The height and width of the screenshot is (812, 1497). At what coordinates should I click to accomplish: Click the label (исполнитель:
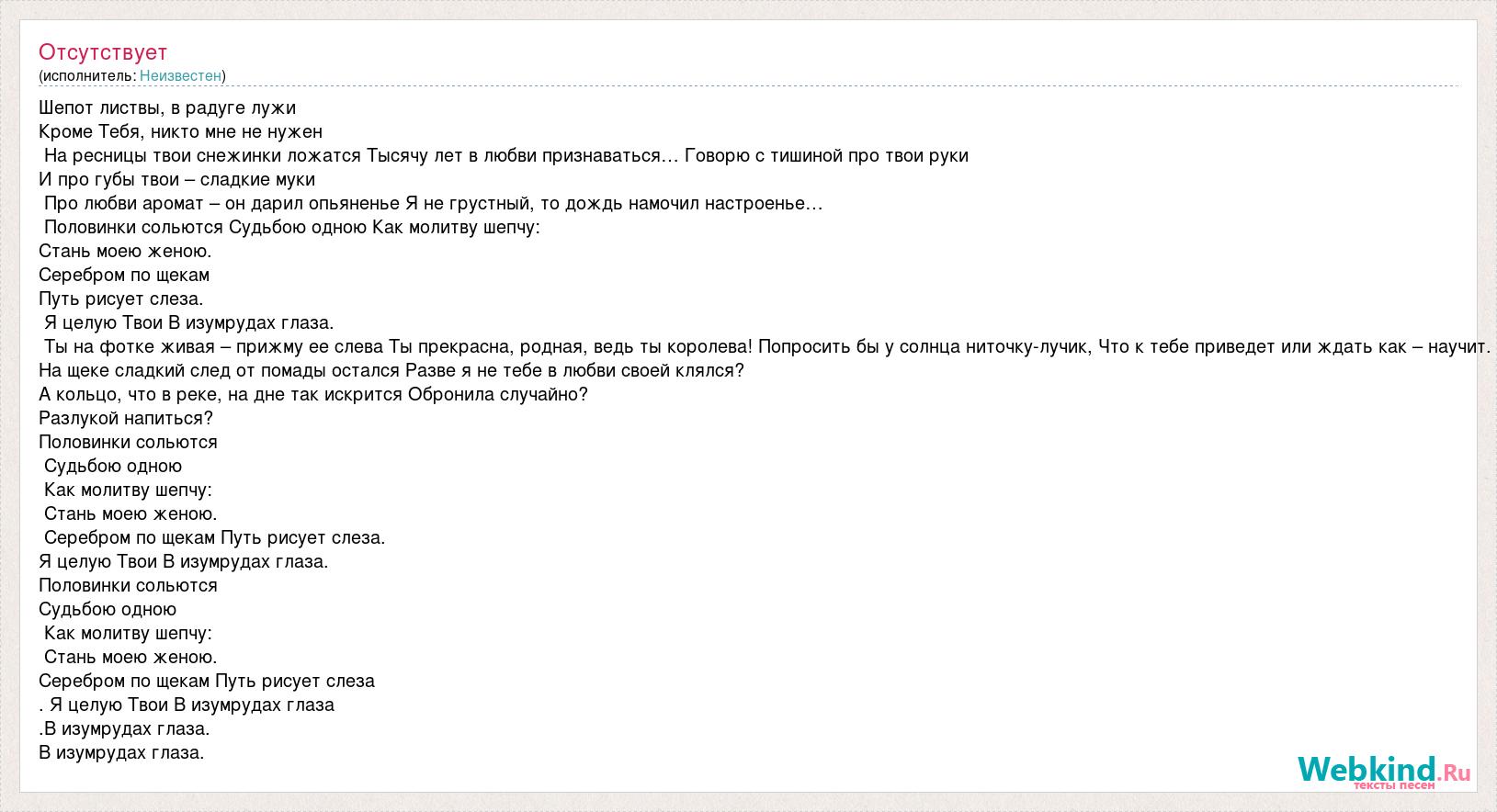(87, 76)
